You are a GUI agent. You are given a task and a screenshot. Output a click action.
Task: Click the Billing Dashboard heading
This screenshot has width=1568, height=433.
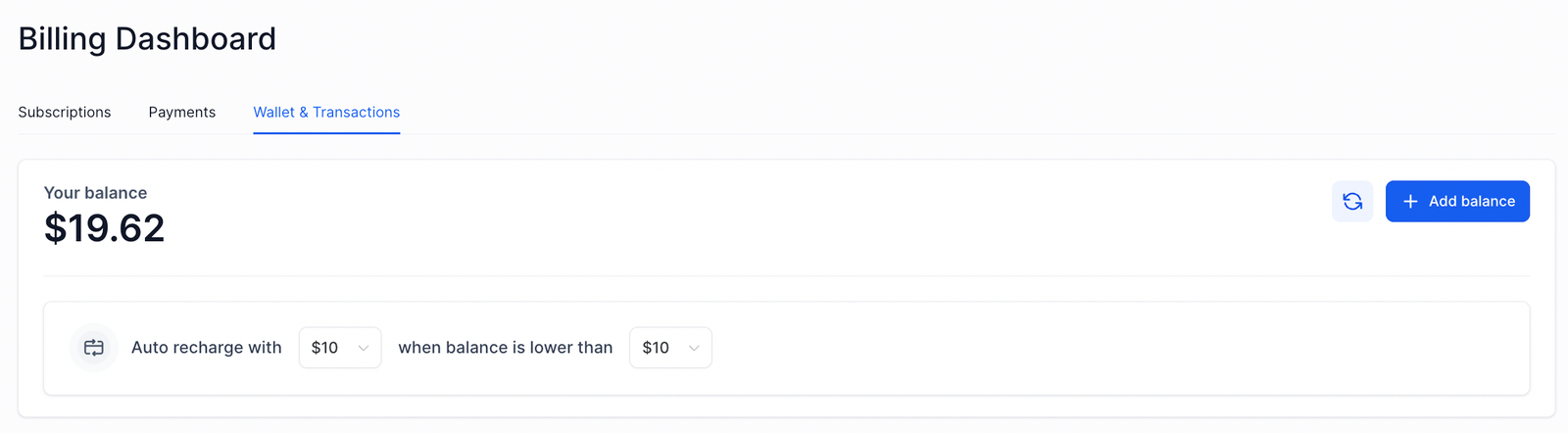click(x=147, y=39)
